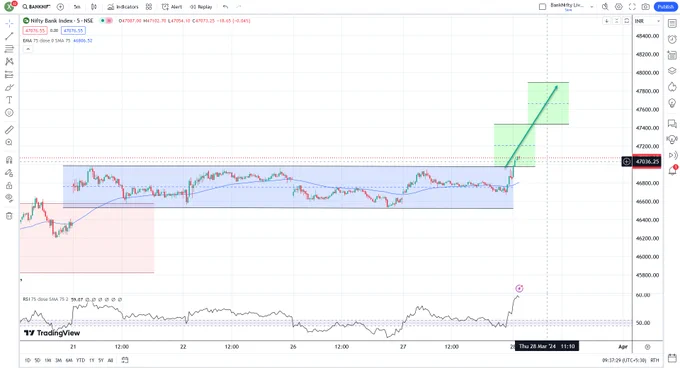Open the 5m timeframe interval dropdown
Viewport: 680px width, 368px height.
point(77,7)
